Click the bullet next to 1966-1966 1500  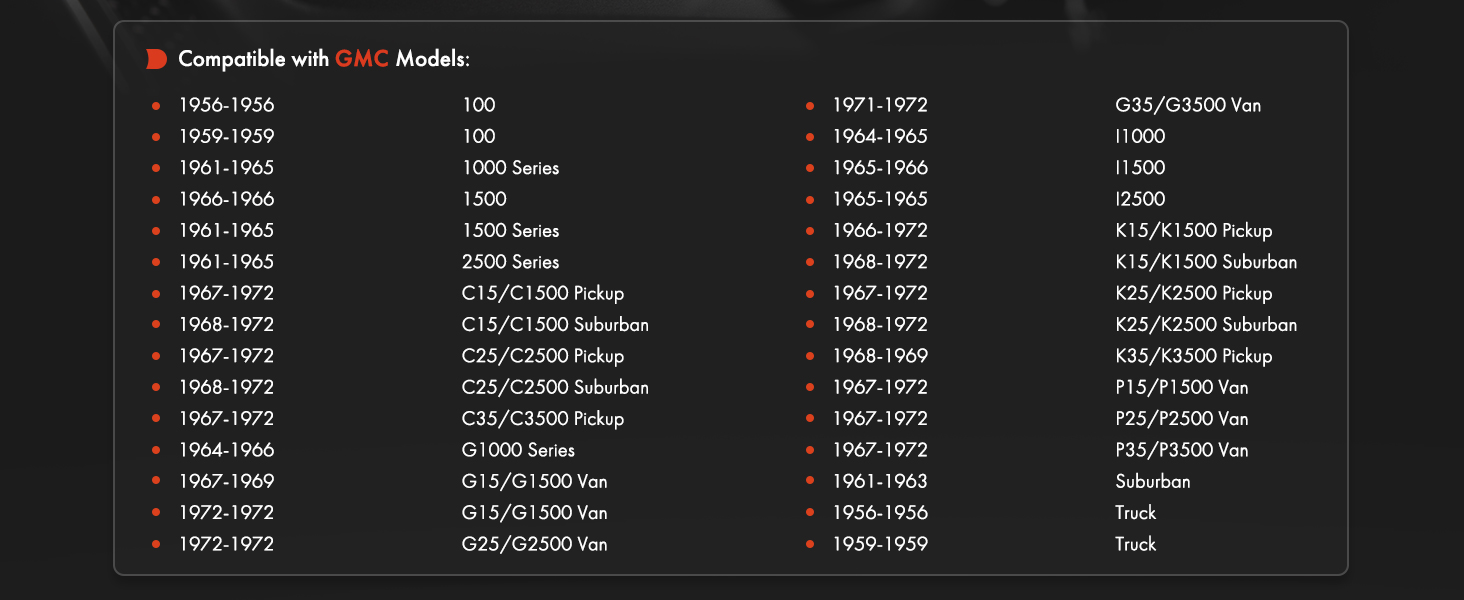(x=156, y=199)
